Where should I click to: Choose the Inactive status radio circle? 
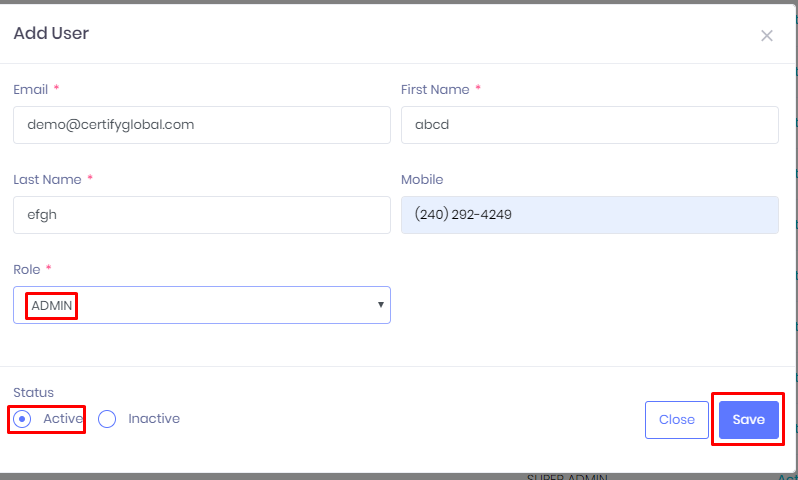coord(108,419)
